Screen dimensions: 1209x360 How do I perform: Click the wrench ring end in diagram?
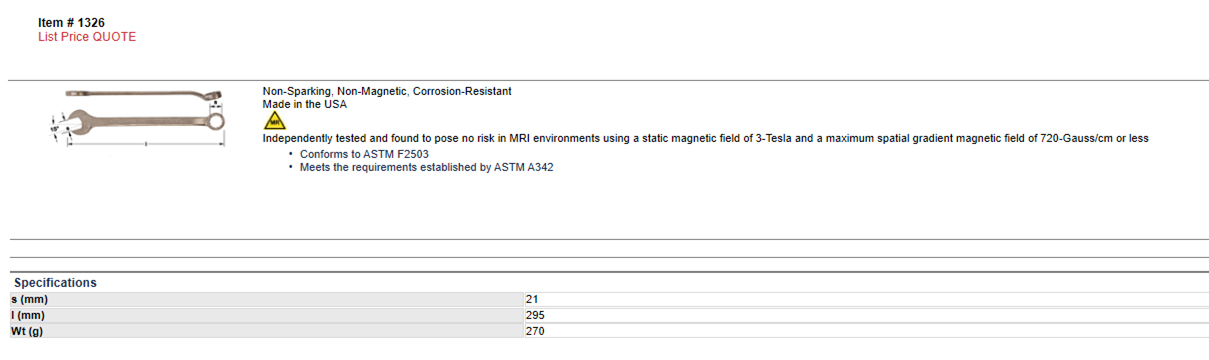[x=215, y=123]
